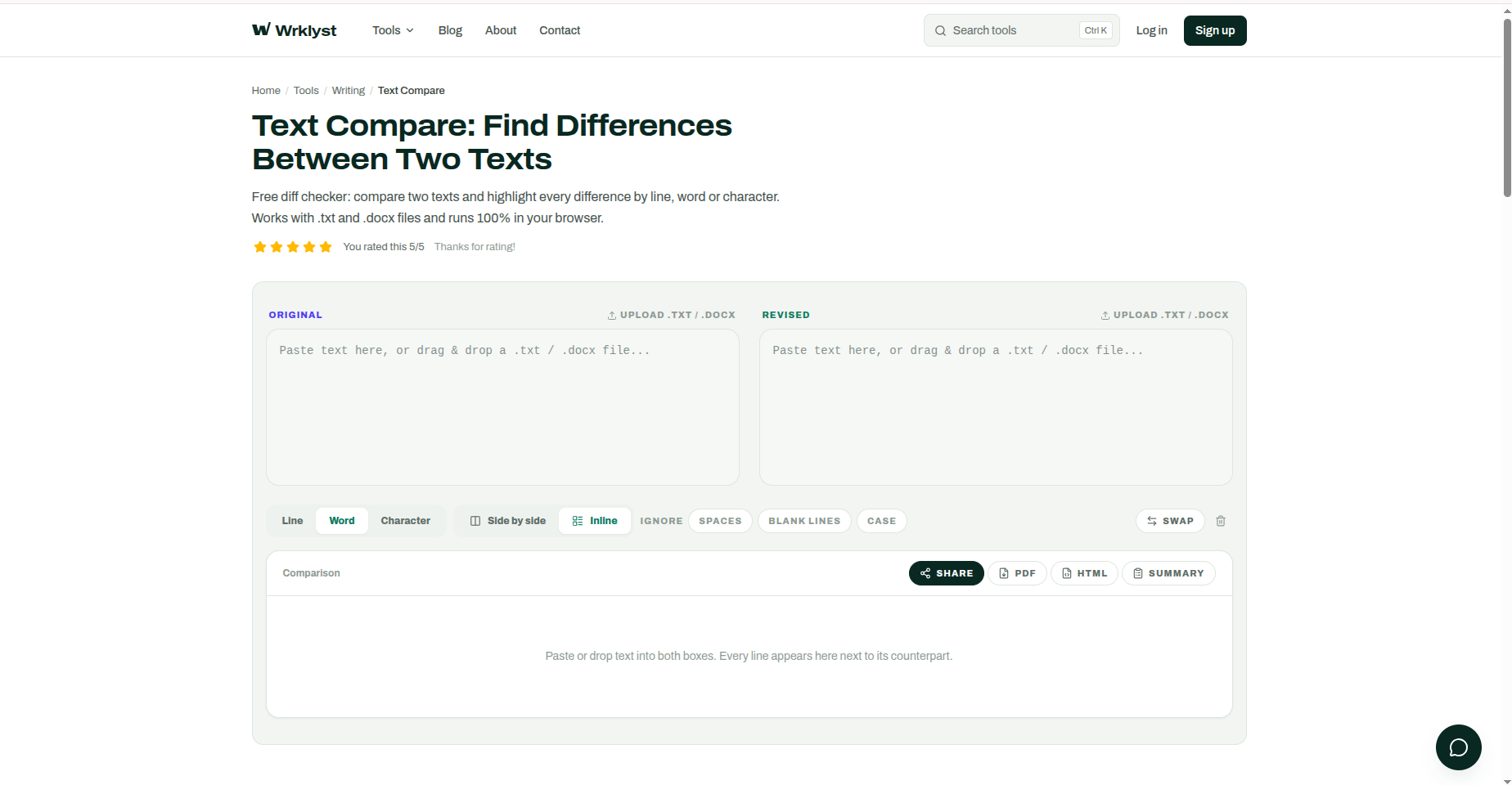Screen dimensions: 1512x785
Task: Swap original and revised texts
Action: 1170,521
